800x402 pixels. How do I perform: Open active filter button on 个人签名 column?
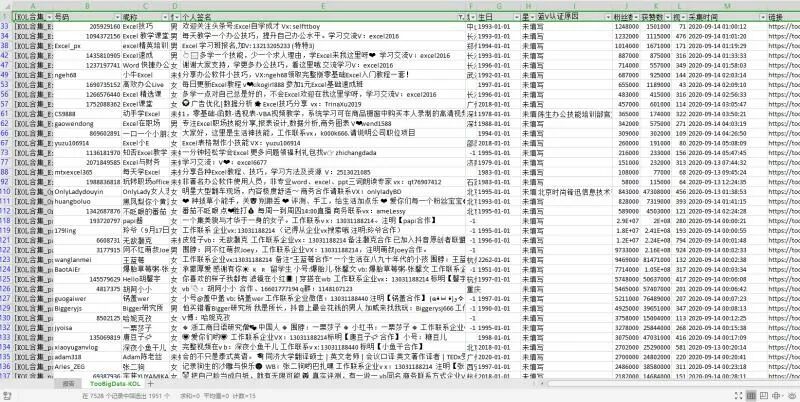point(461,17)
